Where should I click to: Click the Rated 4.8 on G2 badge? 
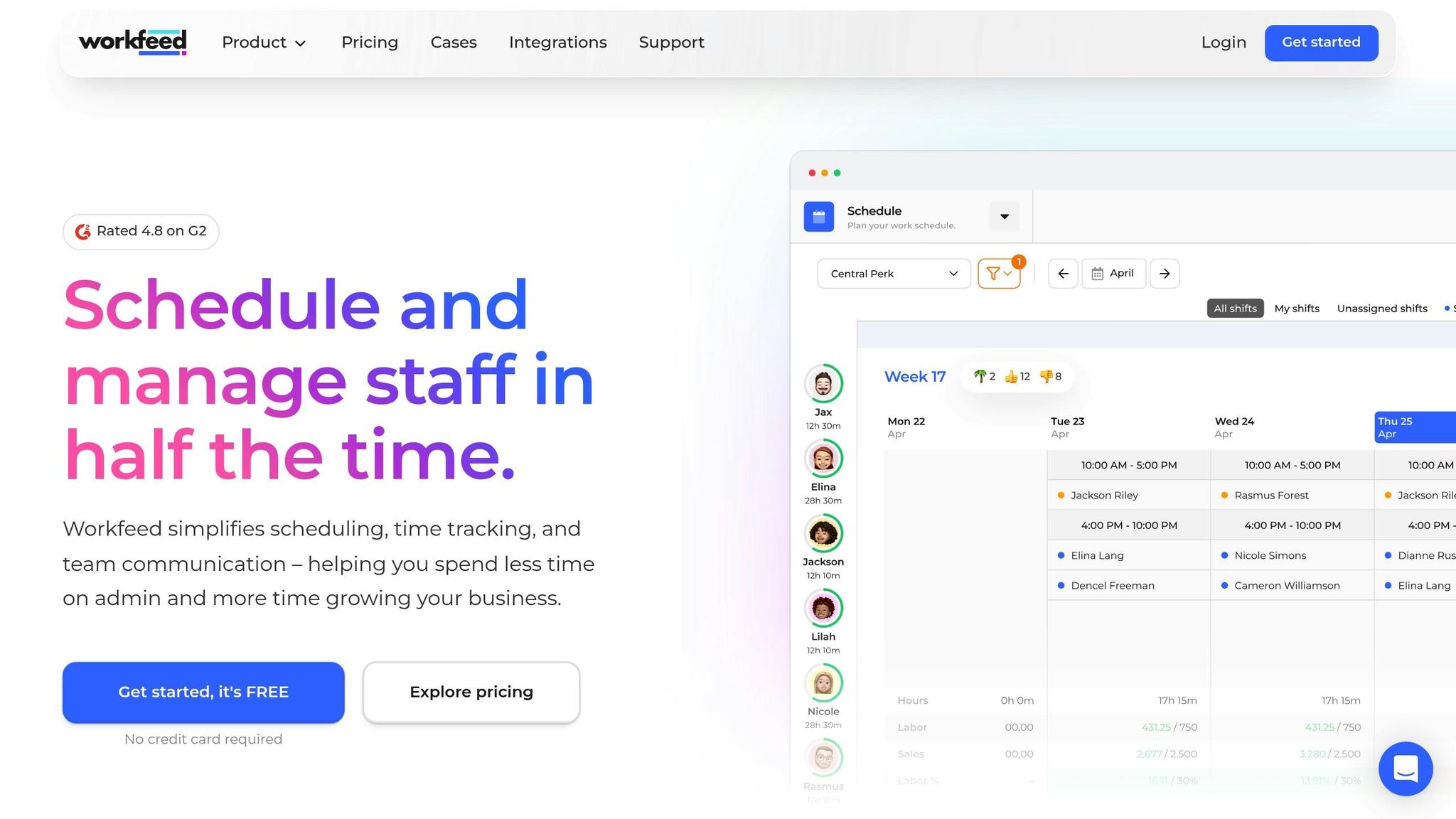tap(141, 232)
